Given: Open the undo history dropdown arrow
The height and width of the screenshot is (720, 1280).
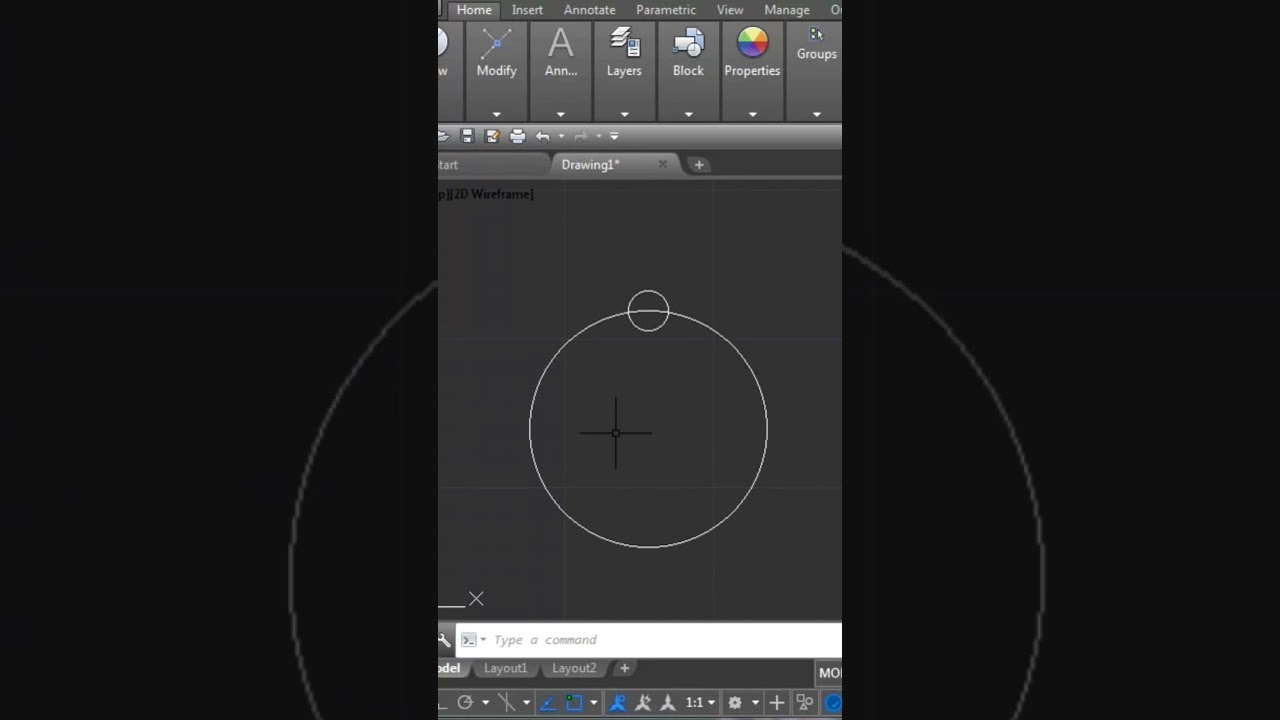Looking at the screenshot, I should 560,136.
